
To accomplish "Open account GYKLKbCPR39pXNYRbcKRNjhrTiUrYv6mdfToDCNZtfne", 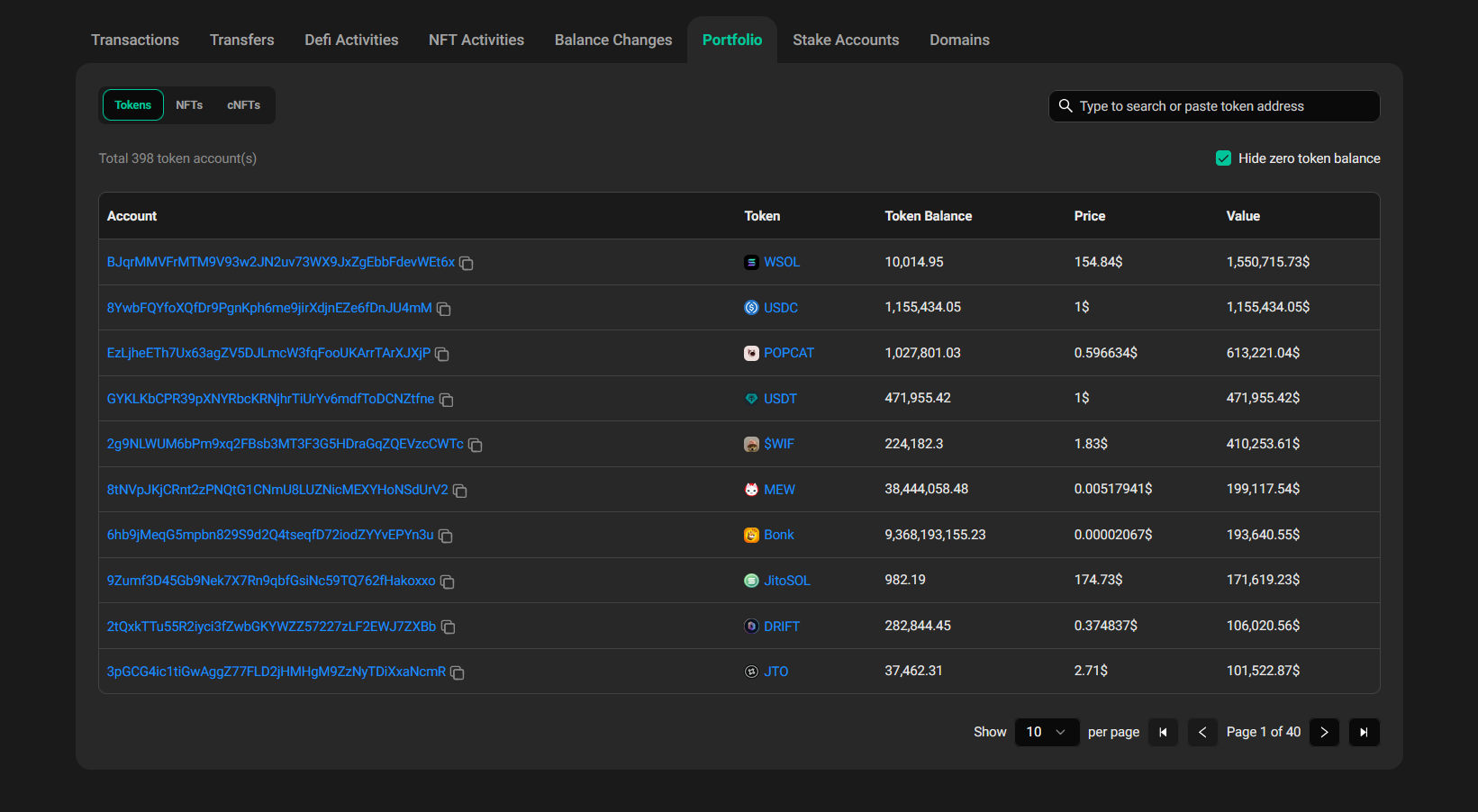I will tap(270, 399).
